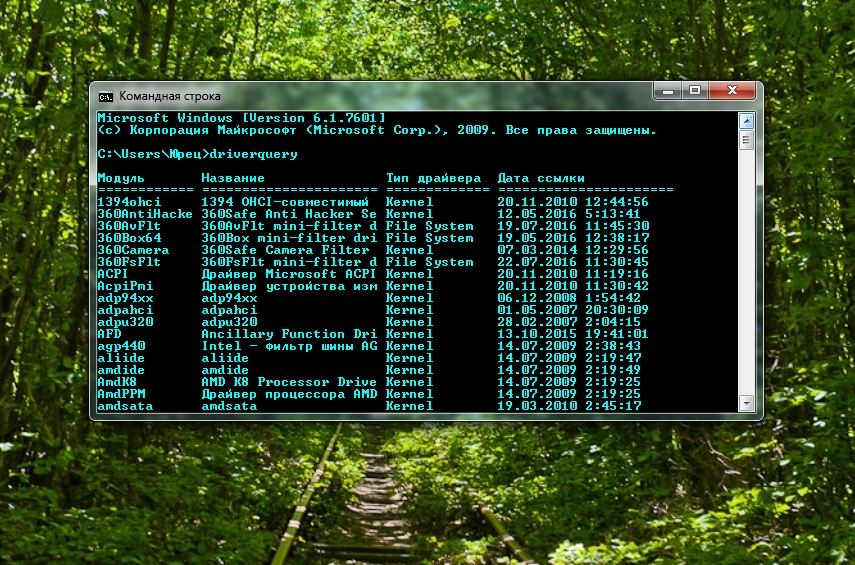855x565 pixels.
Task: Click the date '13.10.2015 19:41:01'
Action: pyautogui.click(x=573, y=334)
